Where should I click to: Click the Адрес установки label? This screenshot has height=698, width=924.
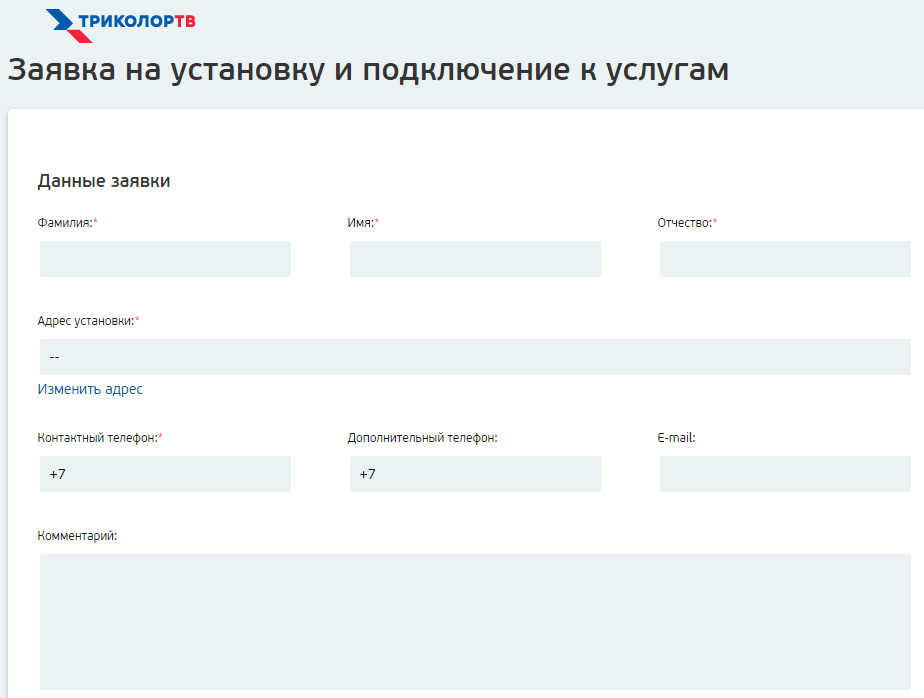point(85,321)
